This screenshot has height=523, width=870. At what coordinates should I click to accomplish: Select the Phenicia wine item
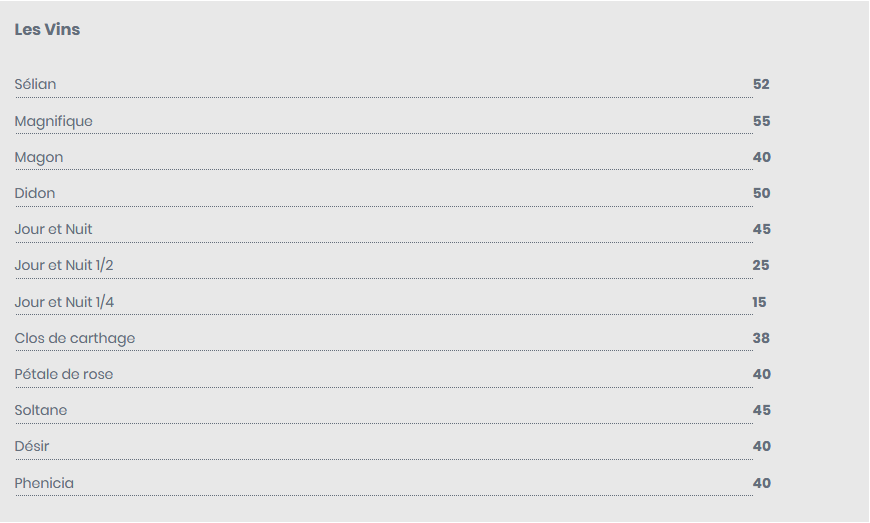point(44,483)
